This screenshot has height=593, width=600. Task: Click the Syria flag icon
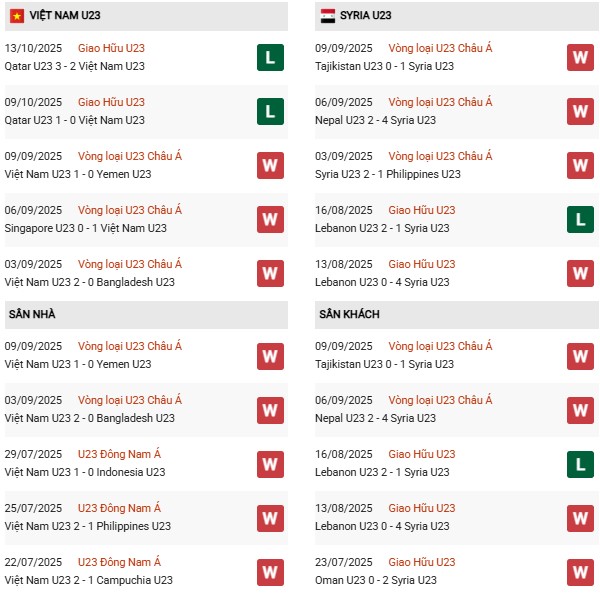[x=328, y=16]
